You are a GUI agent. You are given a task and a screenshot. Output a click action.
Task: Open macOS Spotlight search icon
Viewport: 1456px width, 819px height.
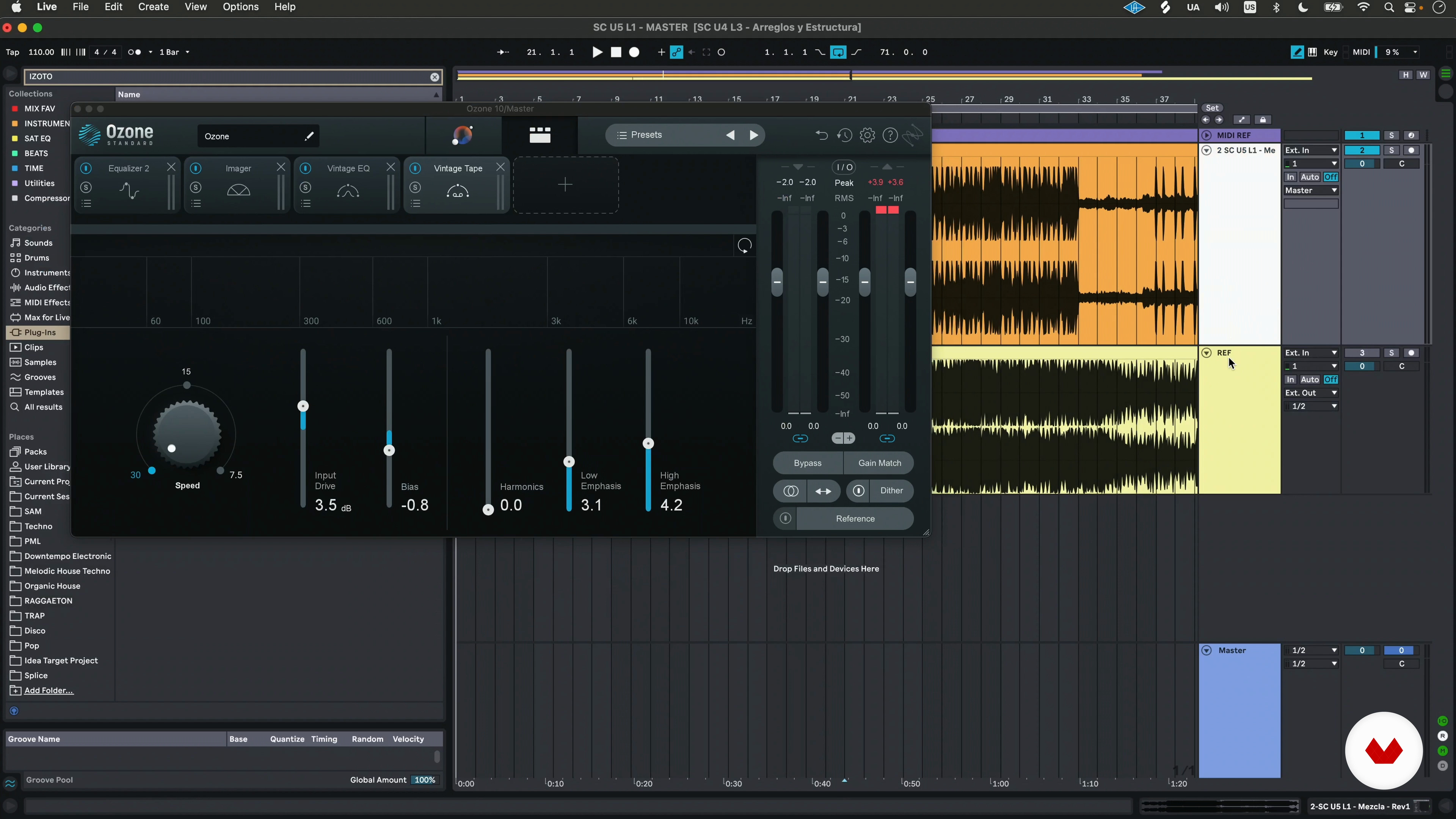pos(1389,7)
